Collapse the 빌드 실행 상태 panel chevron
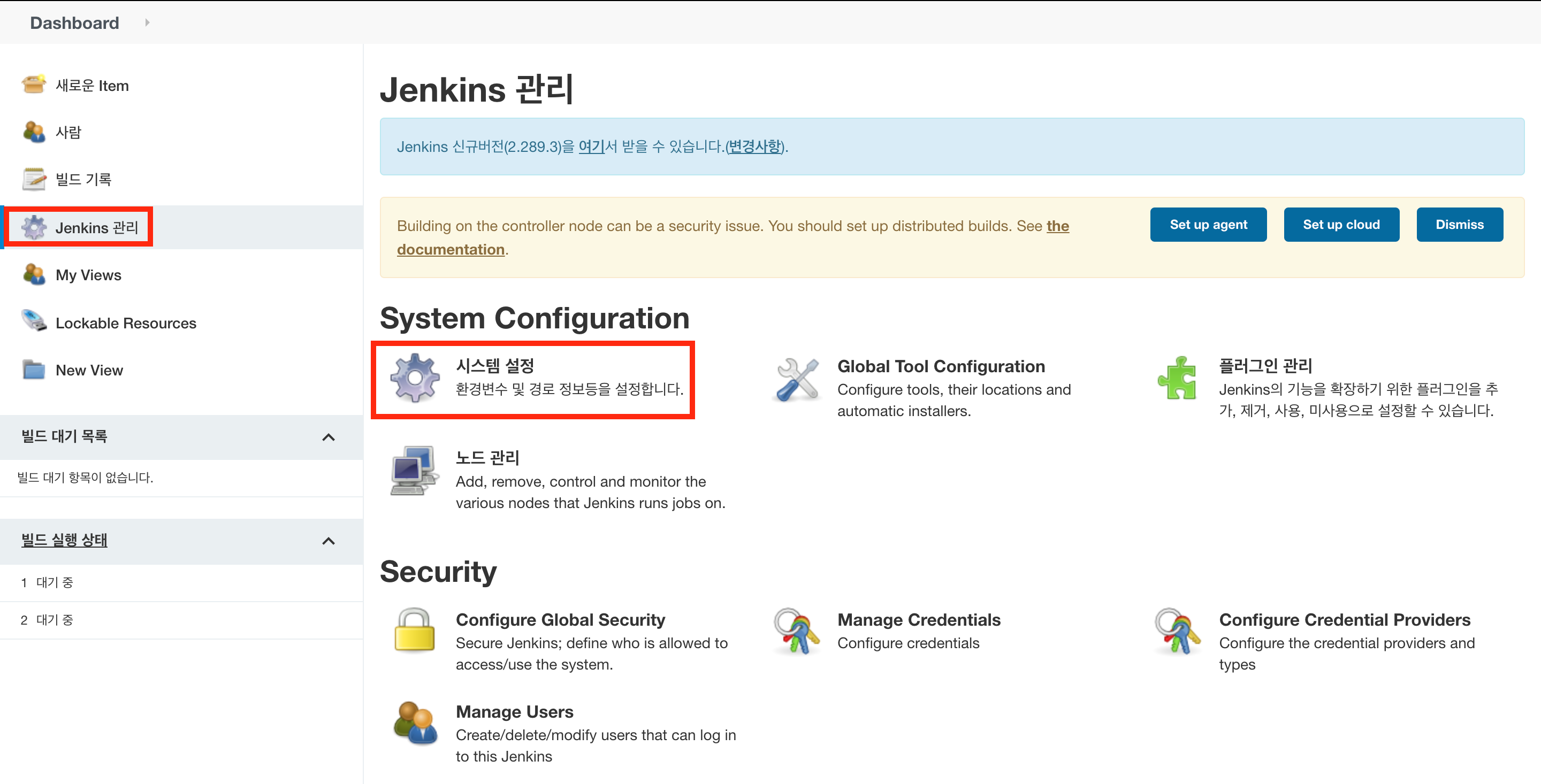 point(329,541)
